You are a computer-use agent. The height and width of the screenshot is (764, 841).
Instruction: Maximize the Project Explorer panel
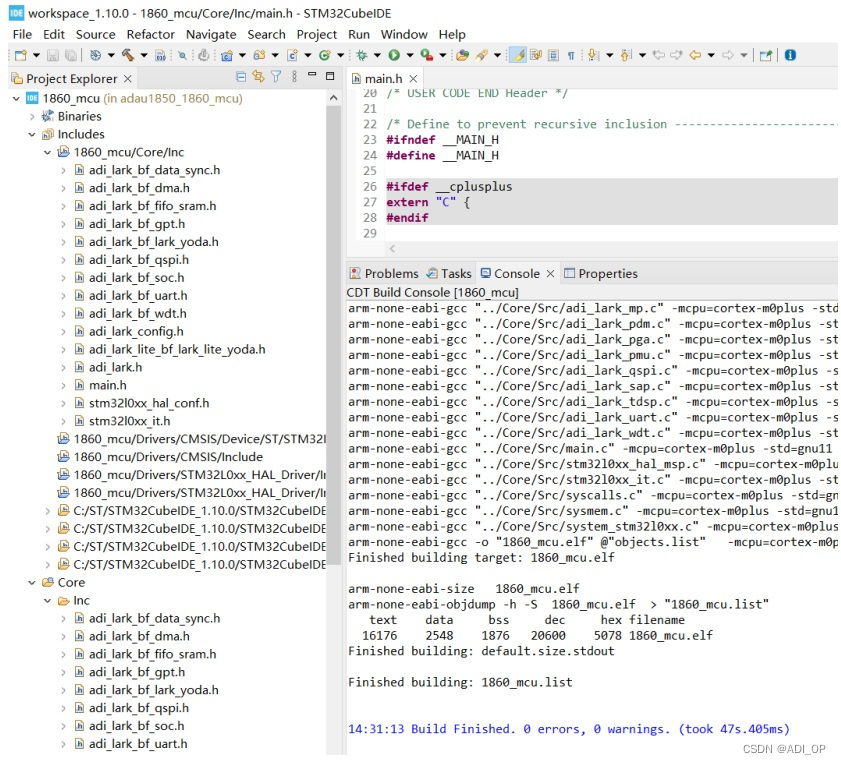pos(330,76)
